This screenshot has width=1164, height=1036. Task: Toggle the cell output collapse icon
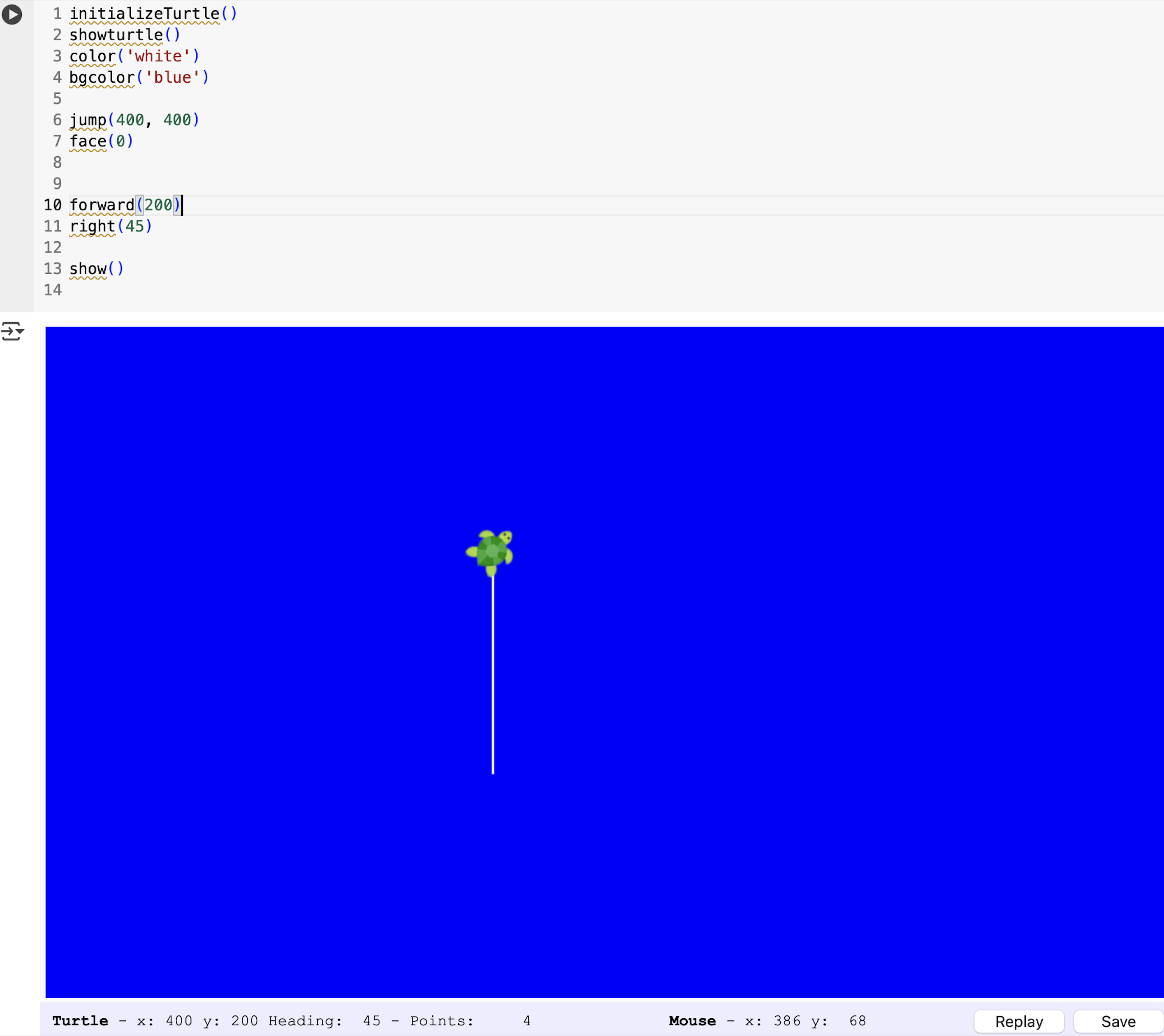[x=12, y=331]
